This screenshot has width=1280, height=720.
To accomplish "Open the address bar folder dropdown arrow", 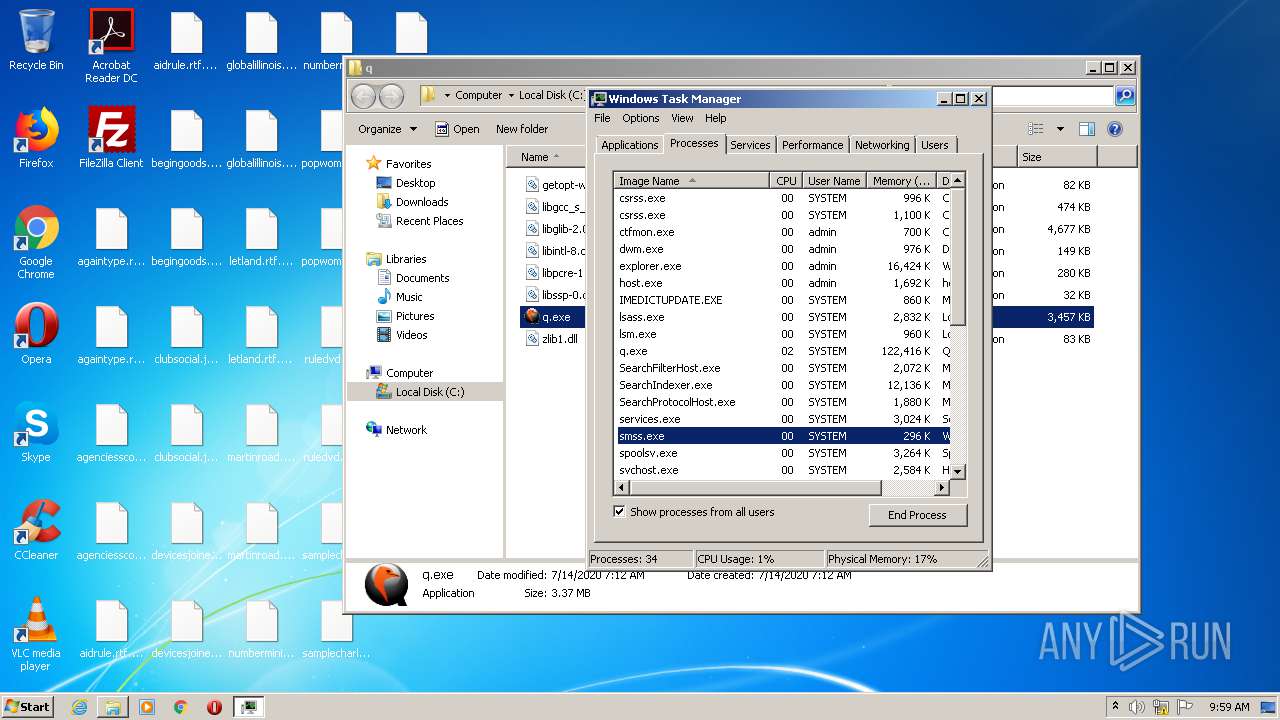I will pyautogui.click(x=447, y=96).
